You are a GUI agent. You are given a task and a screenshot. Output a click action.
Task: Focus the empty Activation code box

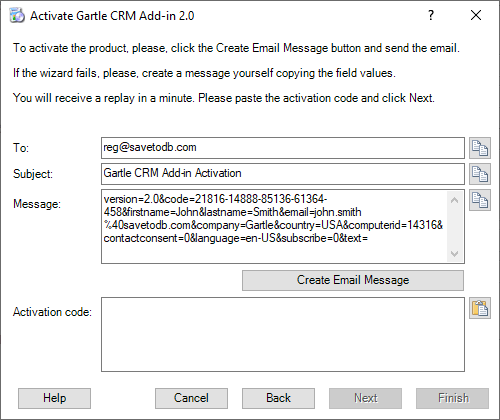click(283, 334)
